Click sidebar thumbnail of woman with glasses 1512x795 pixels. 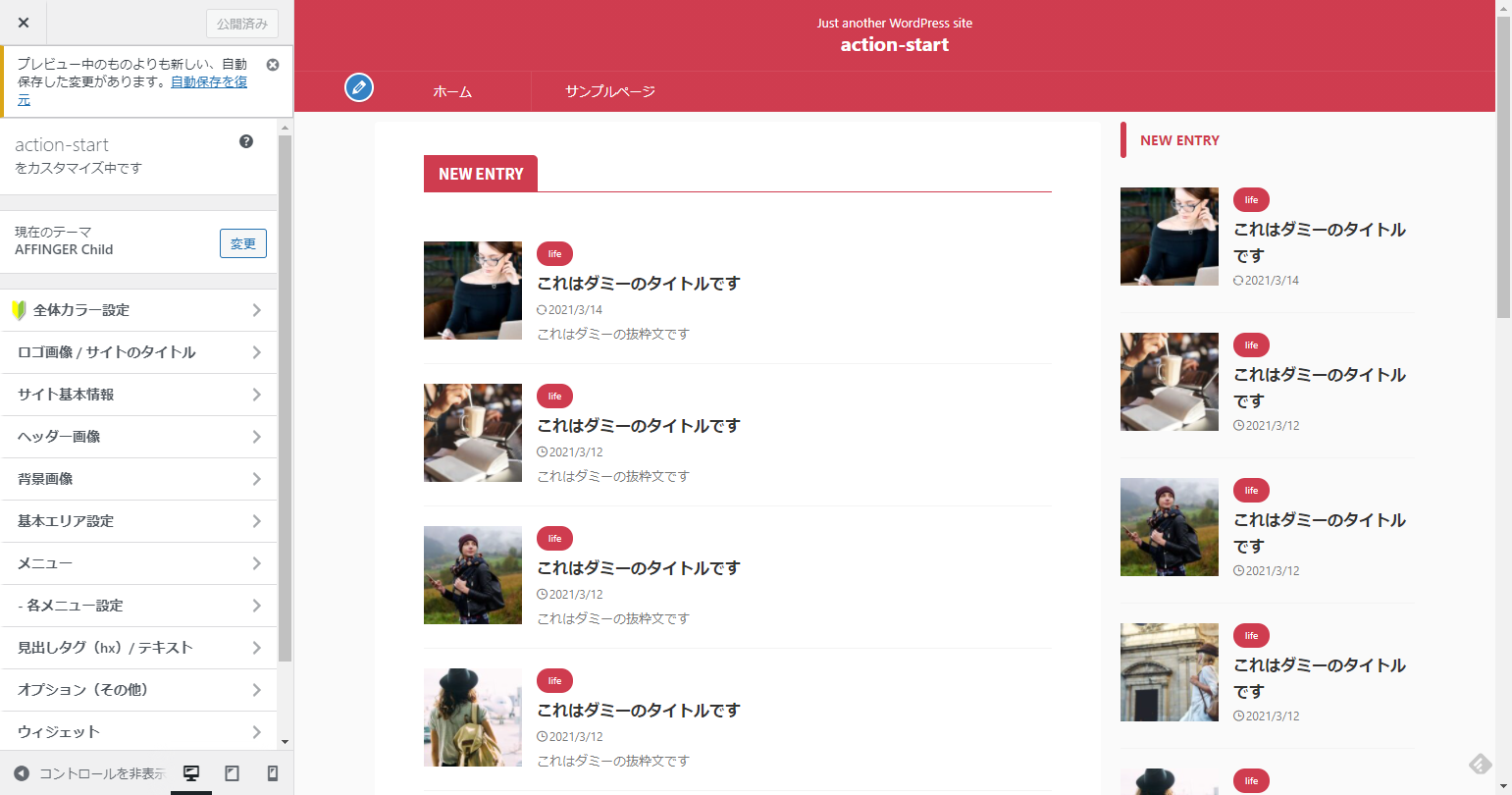click(1170, 237)
